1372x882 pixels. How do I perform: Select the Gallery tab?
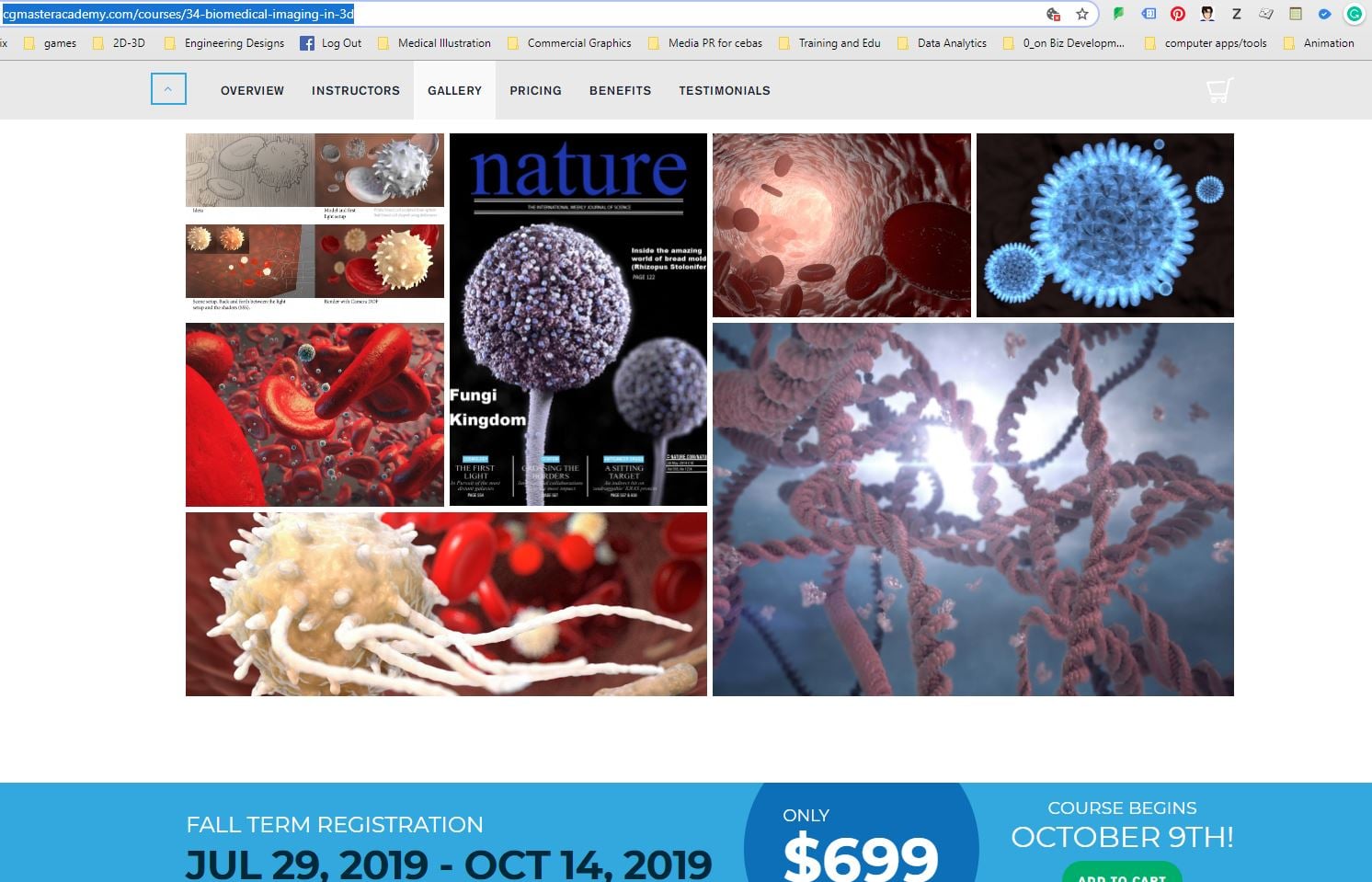(454, 90)
